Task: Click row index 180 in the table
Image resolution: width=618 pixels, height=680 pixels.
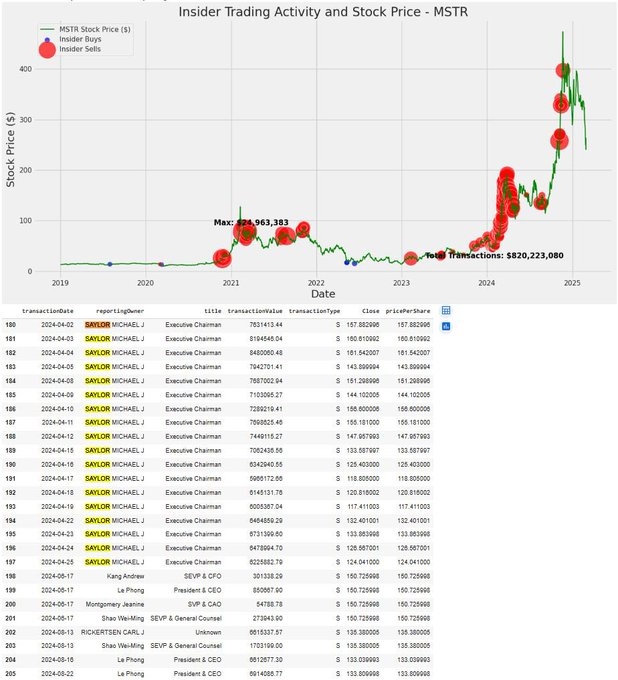Action: point(10,325)
